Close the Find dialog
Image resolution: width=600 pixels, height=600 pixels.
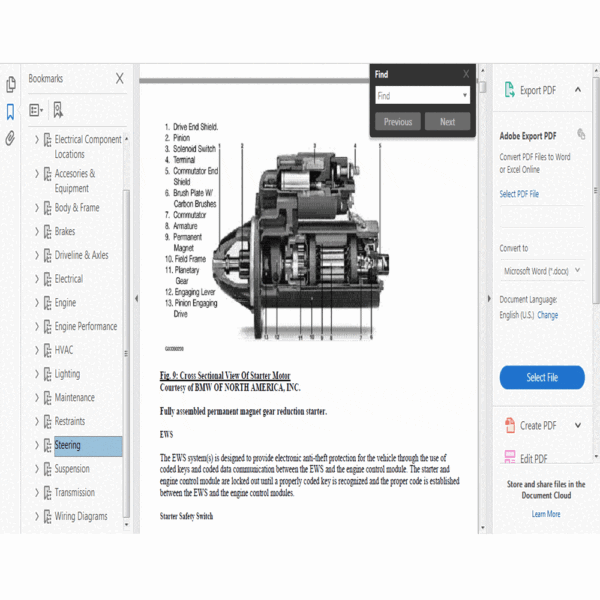[x=466, y=74]
